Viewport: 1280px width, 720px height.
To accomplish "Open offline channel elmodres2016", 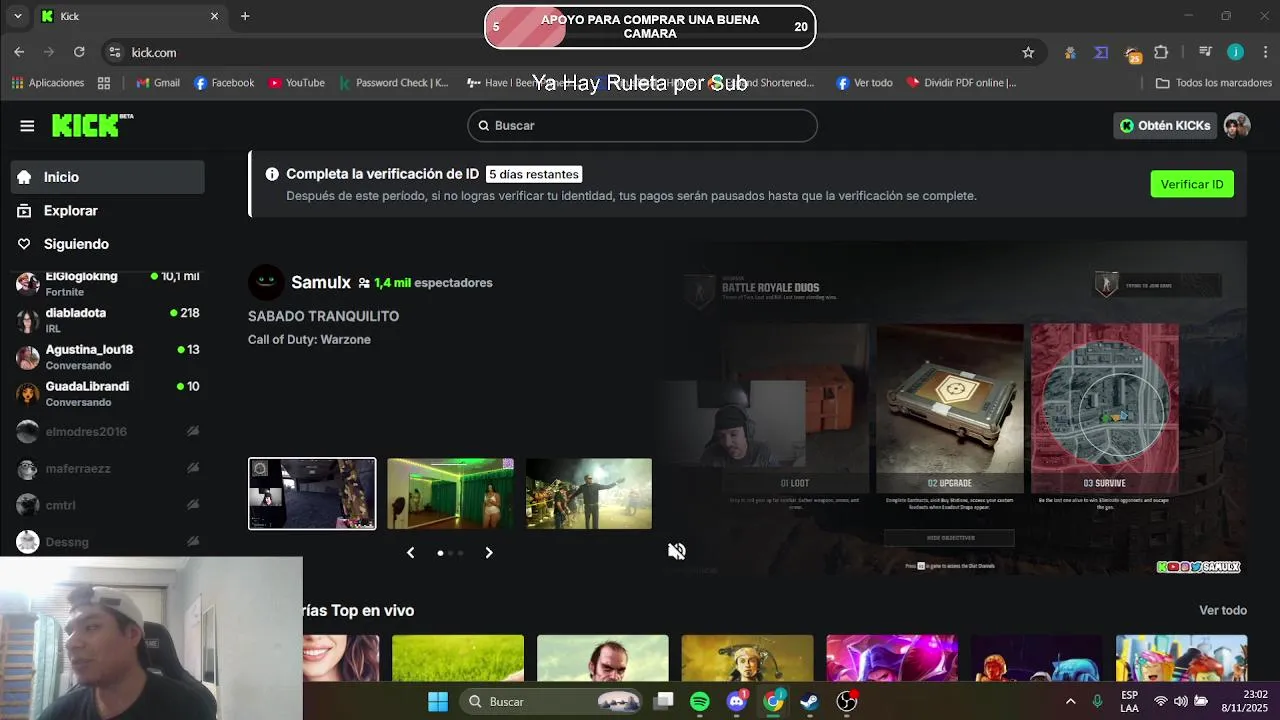I will (x=108, y=431).
